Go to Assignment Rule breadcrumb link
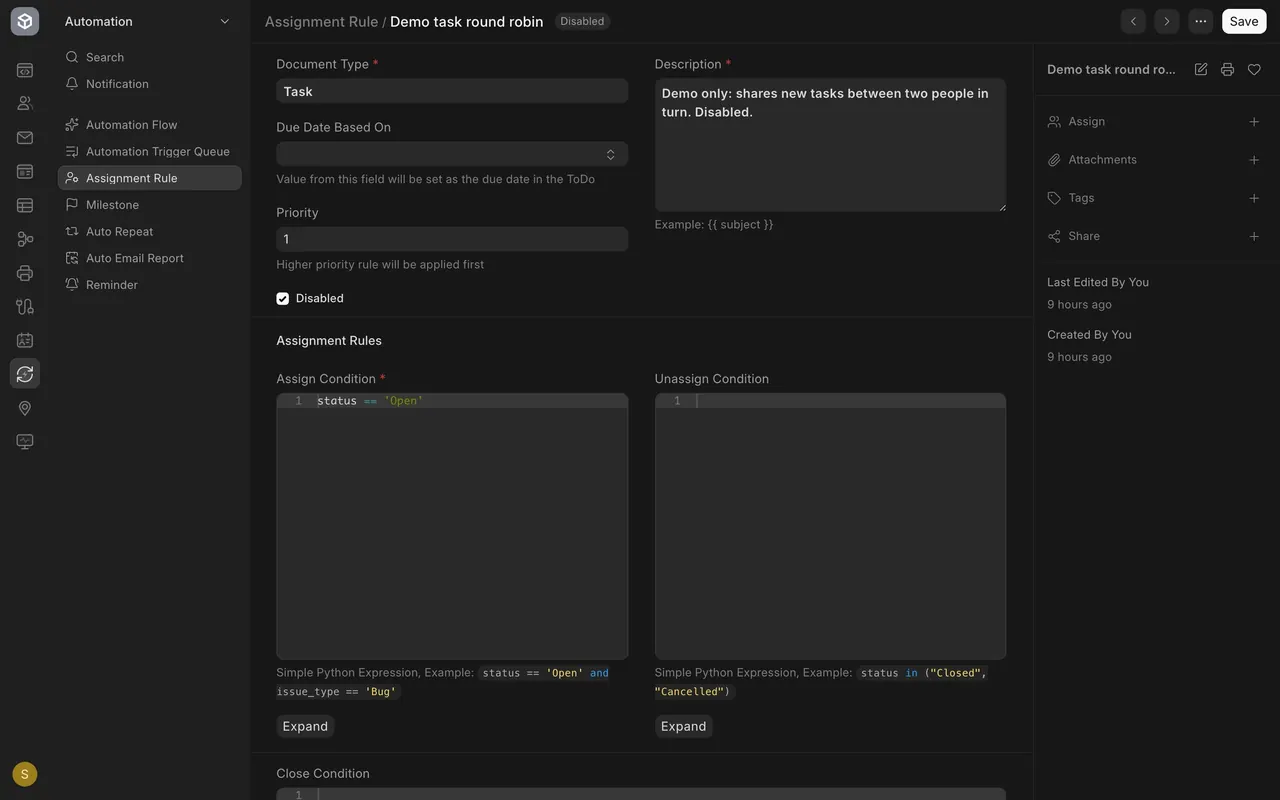Viewport: 1280px width, 800px height. tap(321, 21)
